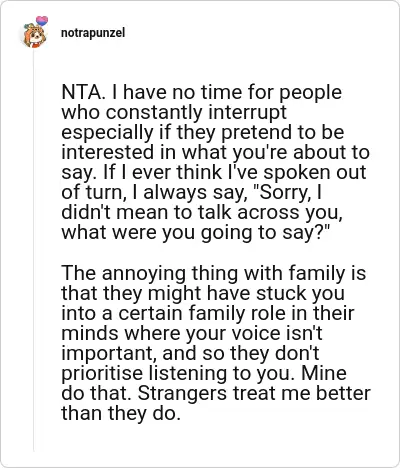Click the line "say. If I ever think I've spoken out"
400x468 pixels.
[214, 172]
